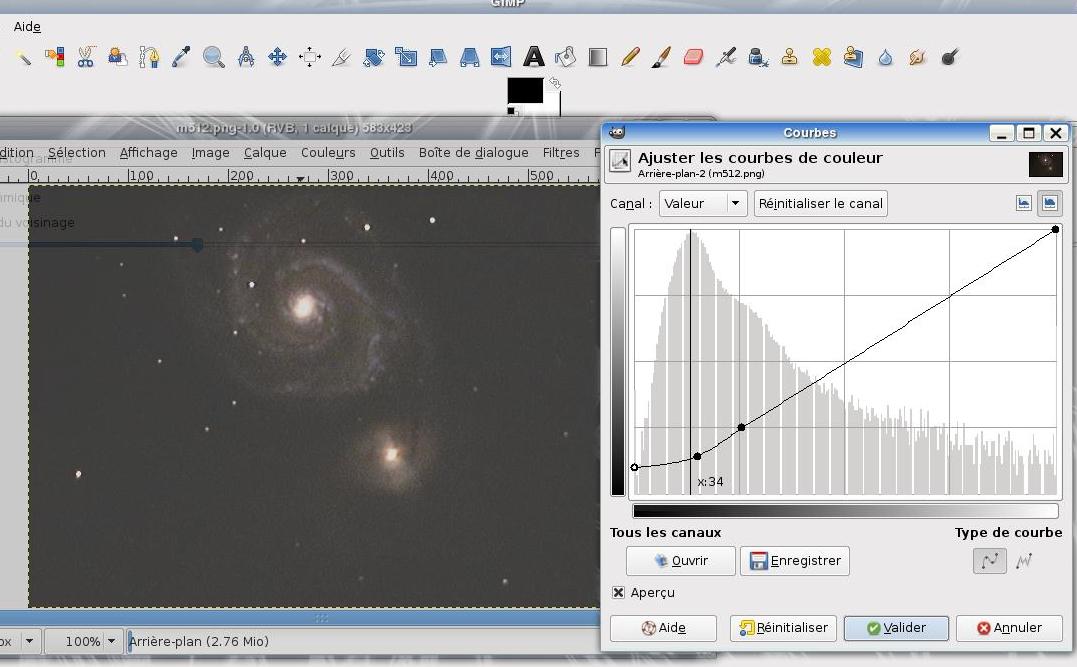Screen dimensions: 1077x667
Task: Select the Scissors Select tool
Action: click(x=86, y=57)
